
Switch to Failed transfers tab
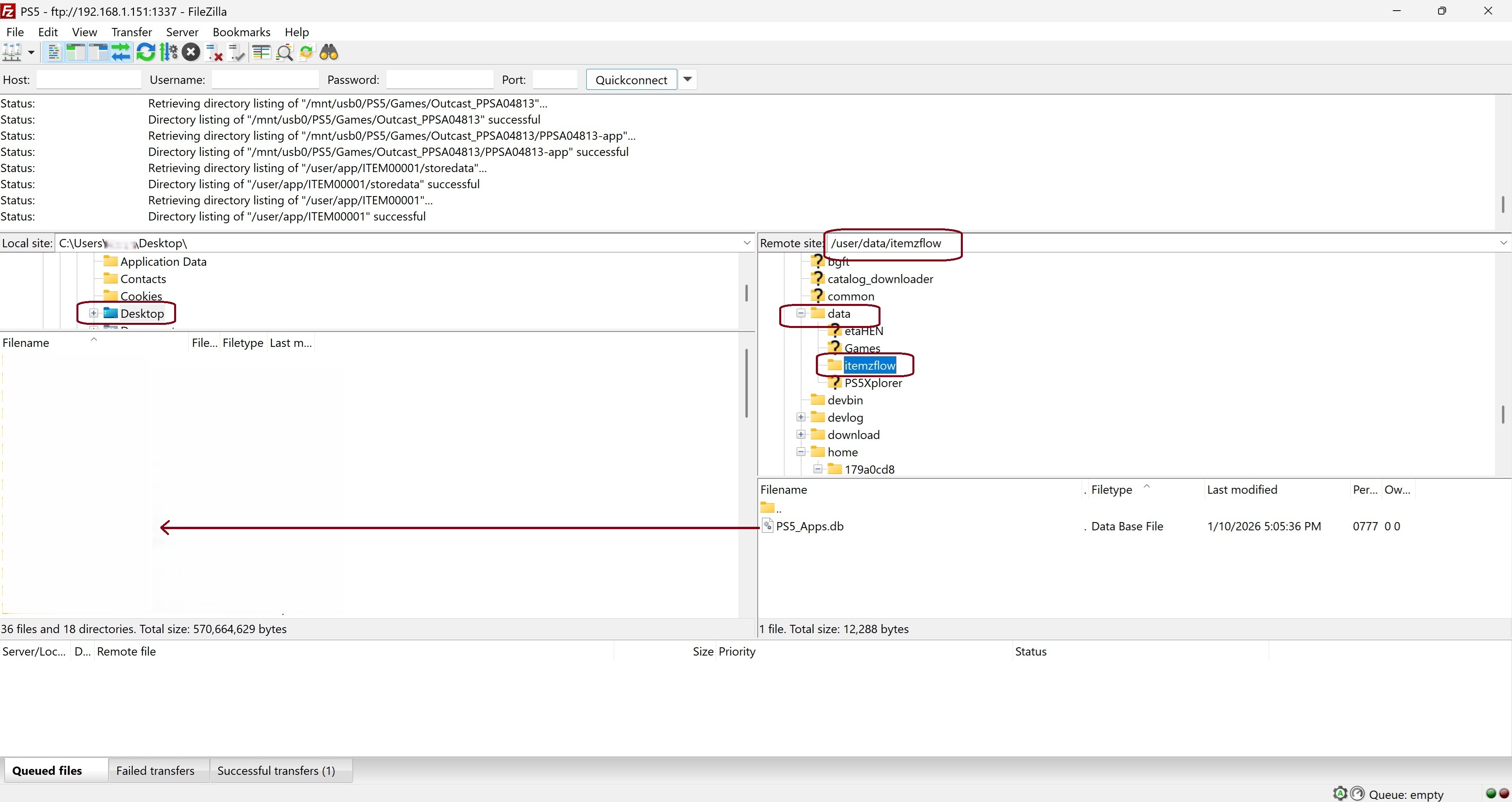pyautogui.click(x=155, y=771)
